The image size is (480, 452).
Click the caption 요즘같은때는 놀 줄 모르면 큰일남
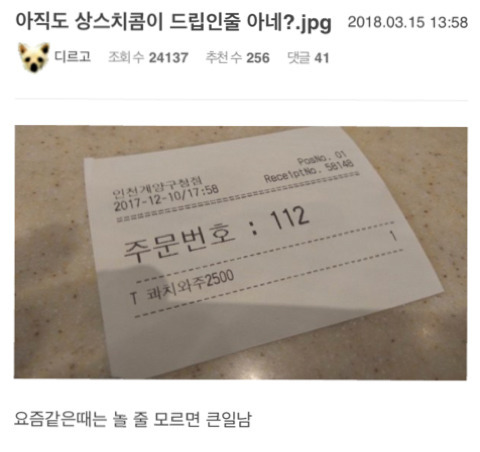pyautogui.click(x=133, y=419)
